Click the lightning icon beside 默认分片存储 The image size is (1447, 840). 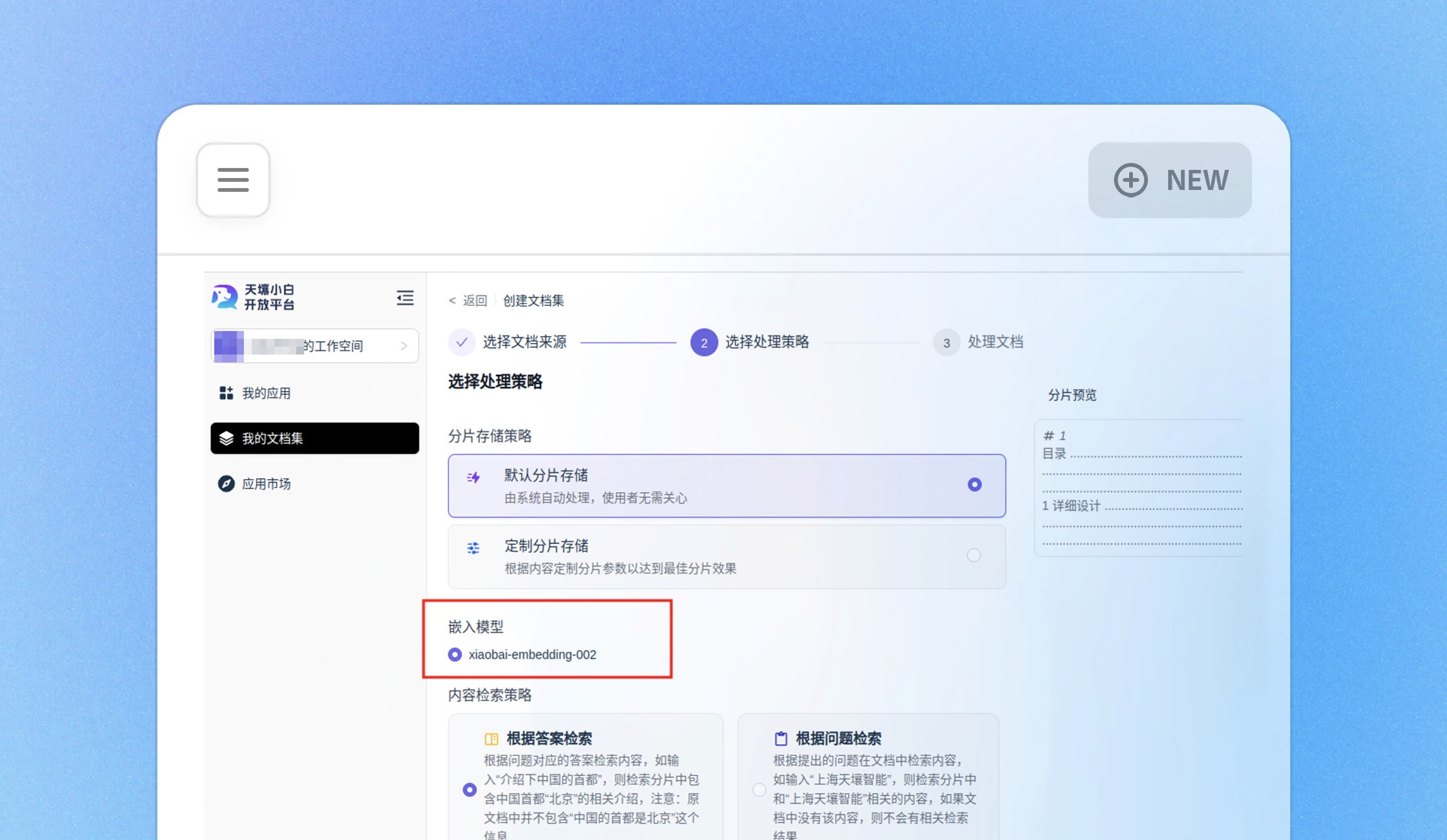point(474,478)
